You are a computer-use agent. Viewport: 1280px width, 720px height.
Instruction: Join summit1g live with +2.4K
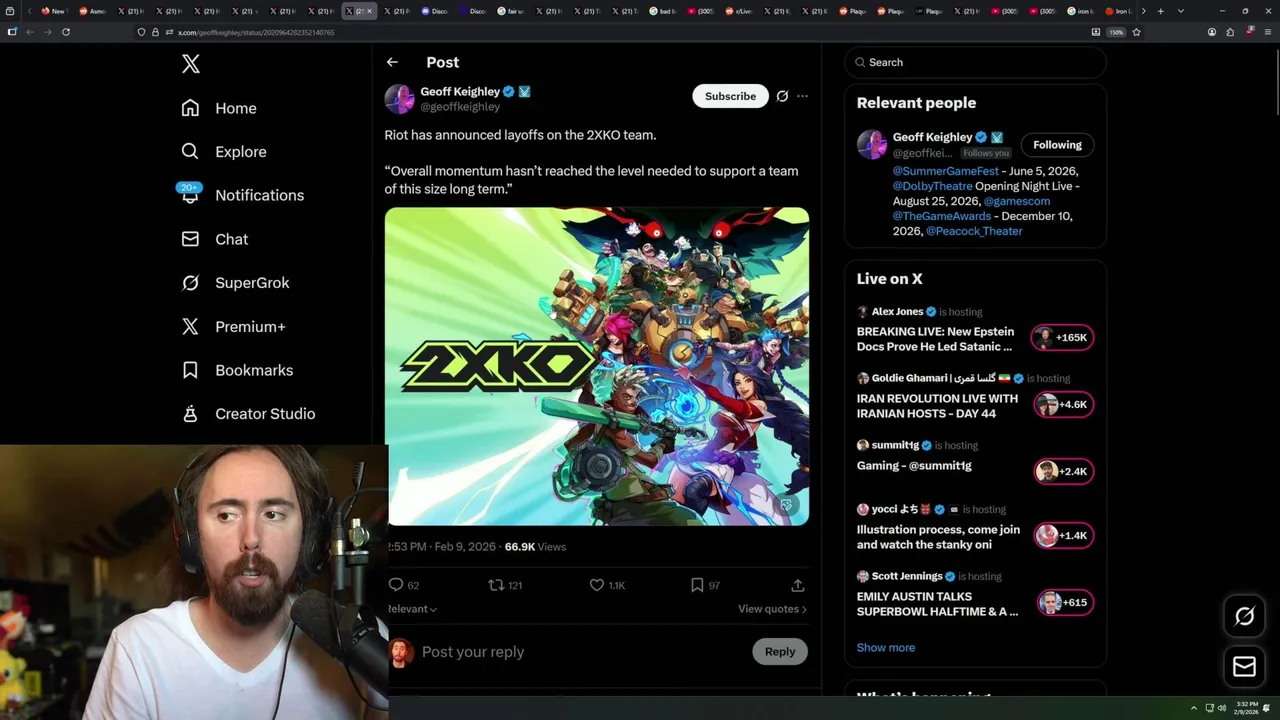coord(1063,472)
